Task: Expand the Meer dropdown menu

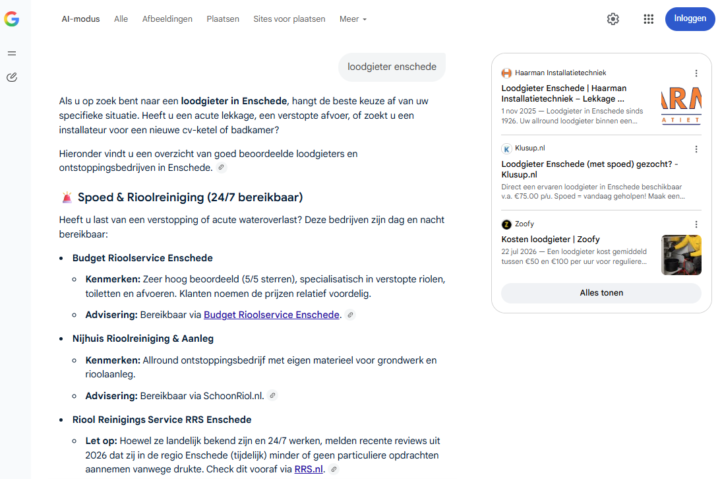Action: point(353,19)
